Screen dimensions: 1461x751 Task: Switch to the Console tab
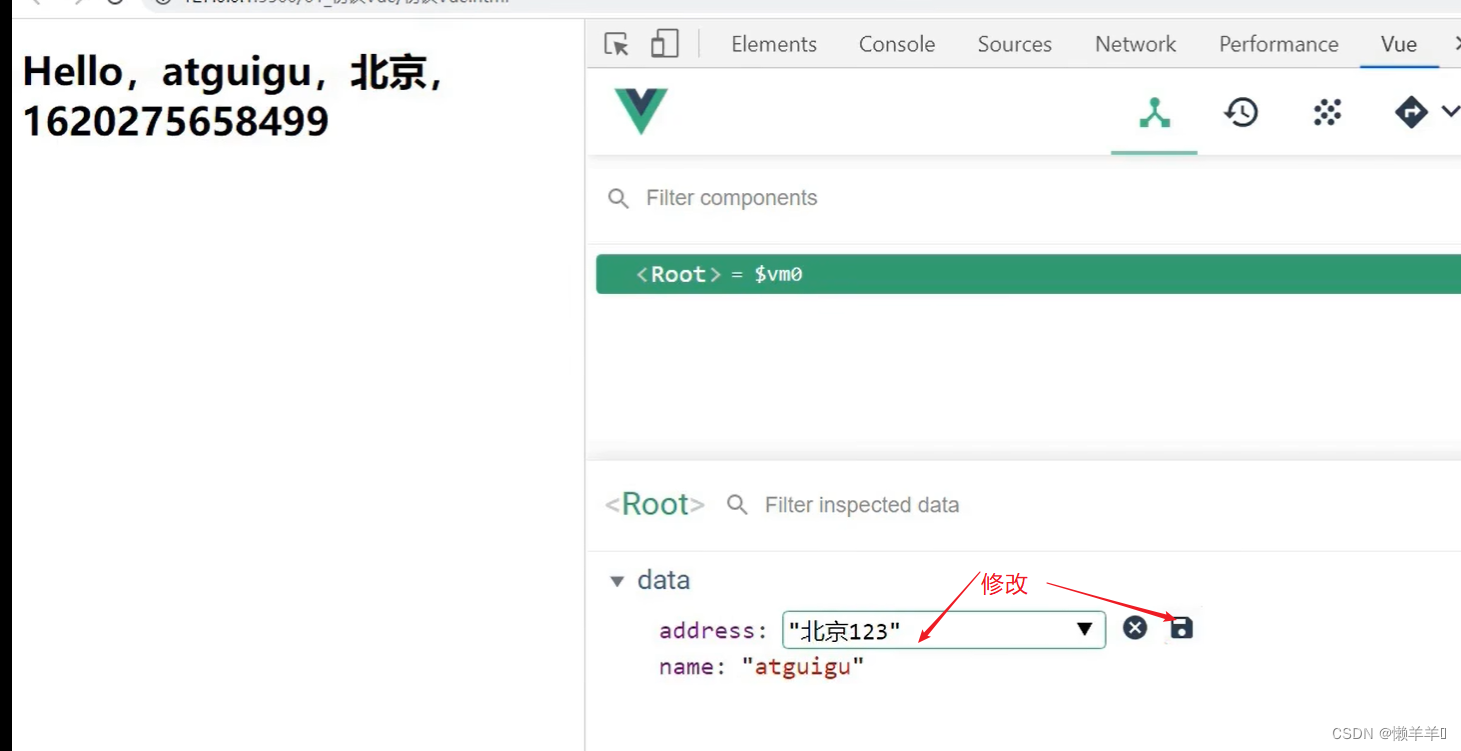click(x=897, y=44)
